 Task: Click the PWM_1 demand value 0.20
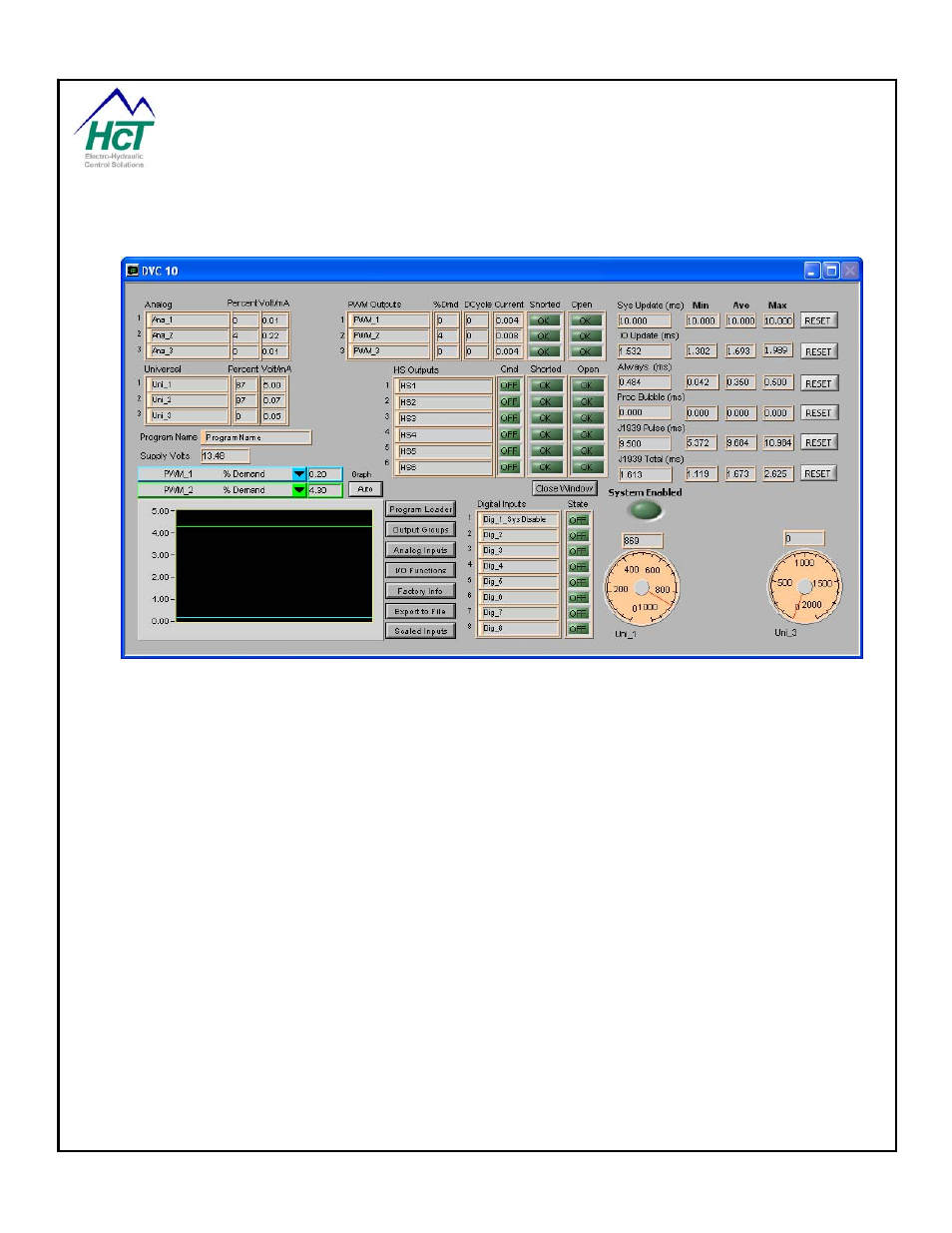(x=324, y=474)
